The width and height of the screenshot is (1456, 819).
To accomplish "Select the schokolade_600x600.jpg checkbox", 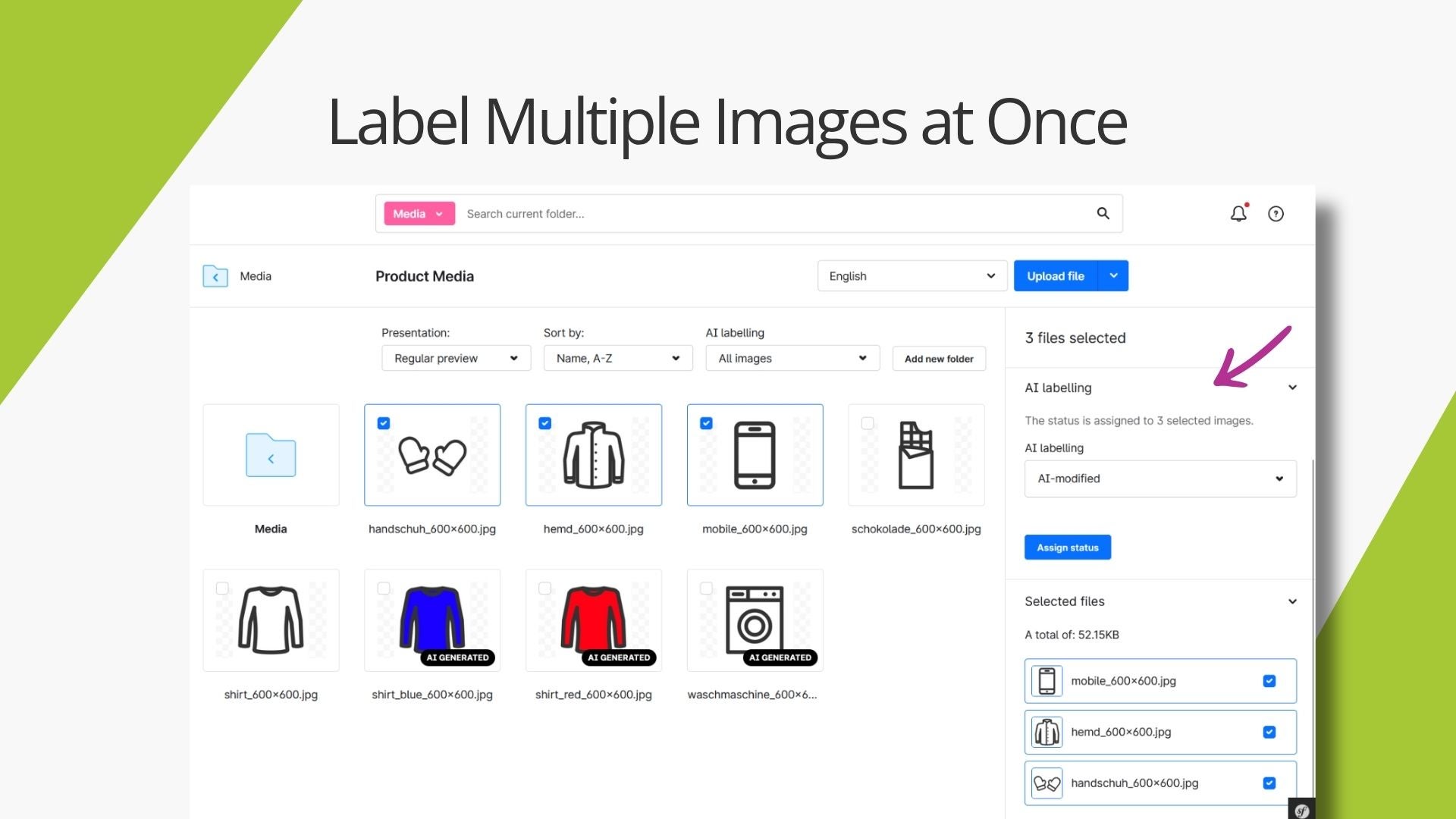I will tap(868, 423).
